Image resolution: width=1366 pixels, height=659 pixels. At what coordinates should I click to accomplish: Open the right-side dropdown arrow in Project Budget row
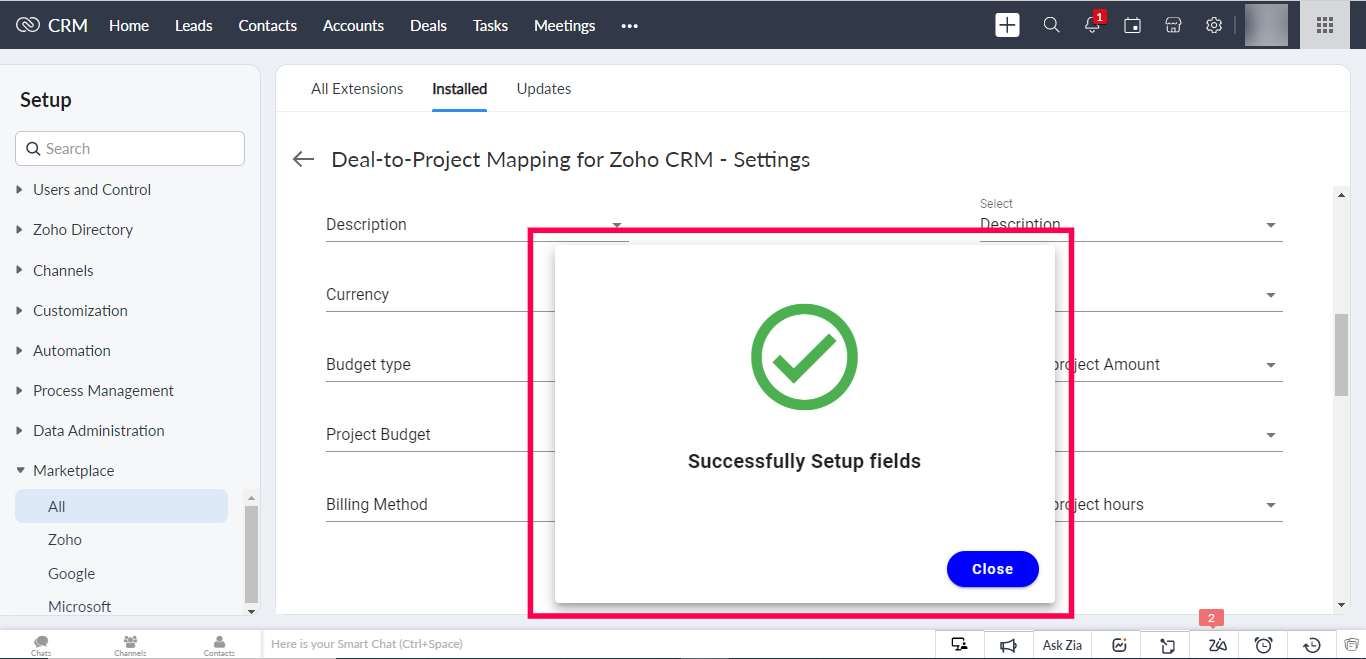1271,435
